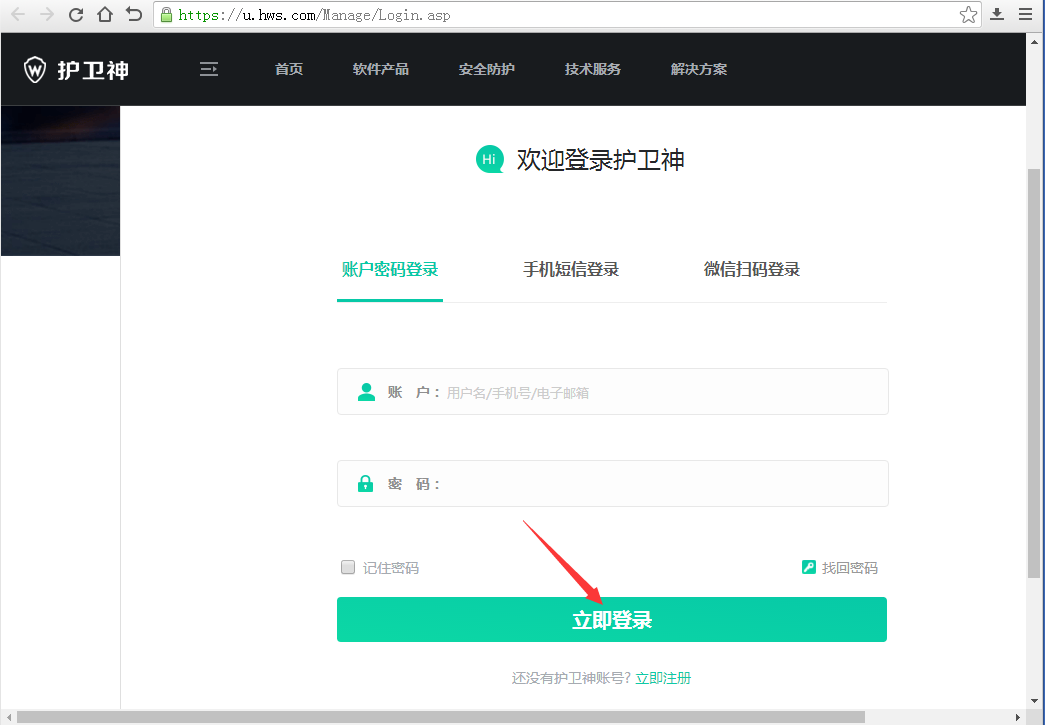1045x725 pixels.
Task: Click the dark banner image on left
Action: tap(61, 181)
